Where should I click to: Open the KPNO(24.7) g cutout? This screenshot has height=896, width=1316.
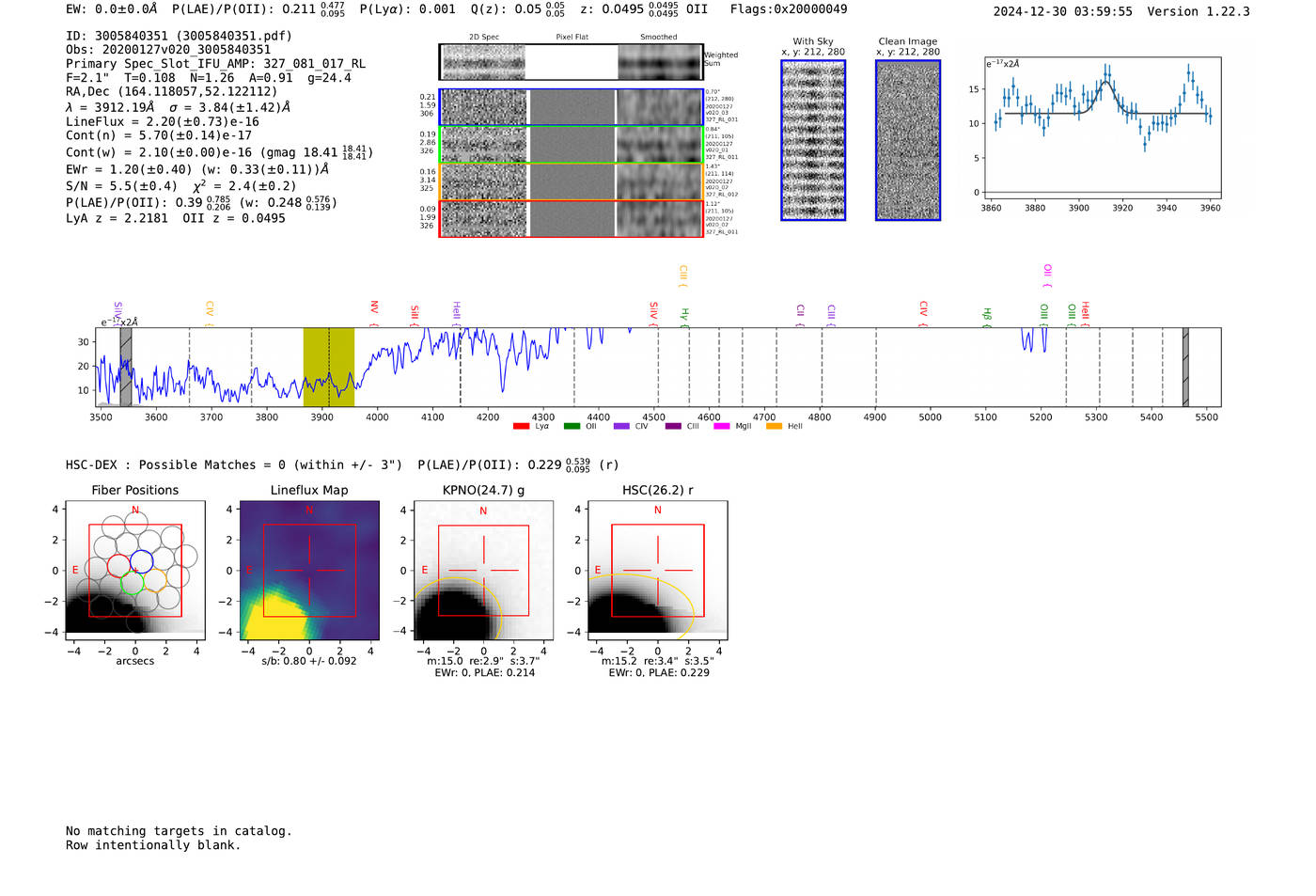pos(483,571)
